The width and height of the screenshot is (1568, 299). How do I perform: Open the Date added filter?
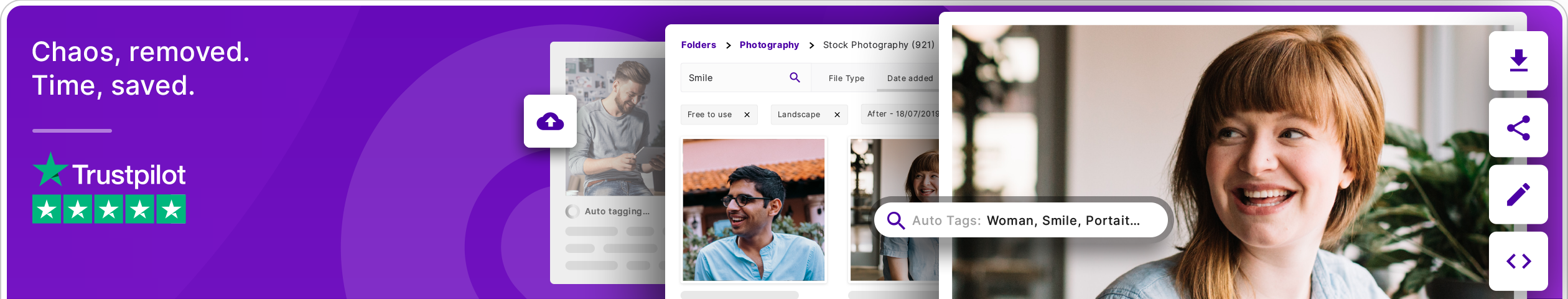[x=910, y=78]
